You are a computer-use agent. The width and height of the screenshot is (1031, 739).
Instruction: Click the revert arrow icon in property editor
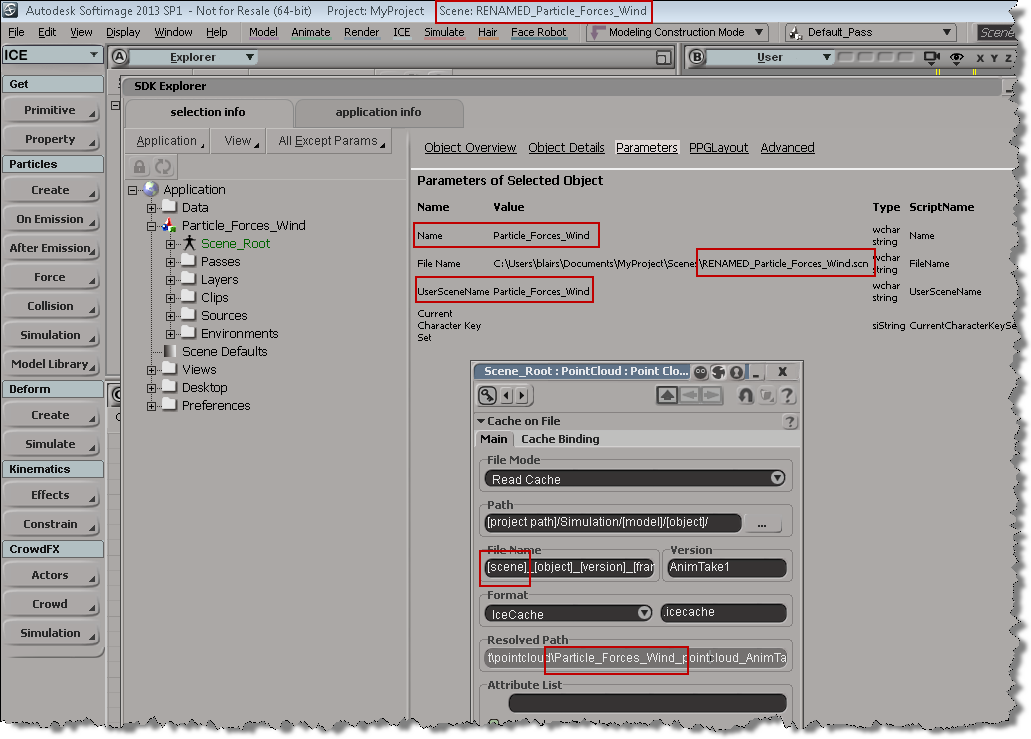click(745, 396)
